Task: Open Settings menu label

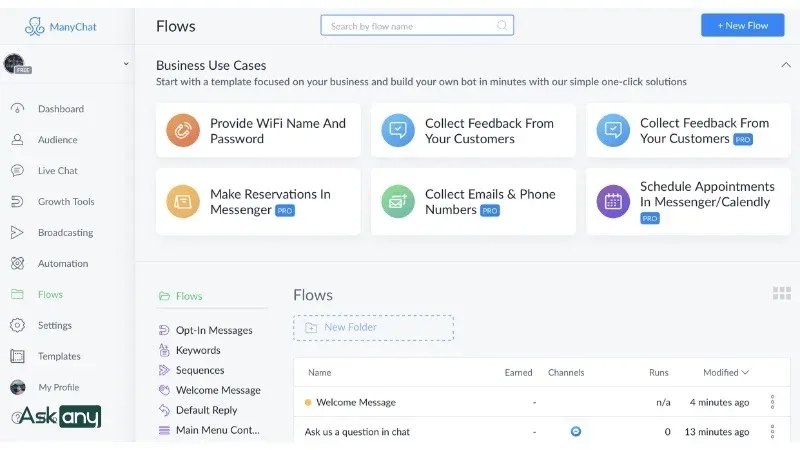Action: (55, 326)
